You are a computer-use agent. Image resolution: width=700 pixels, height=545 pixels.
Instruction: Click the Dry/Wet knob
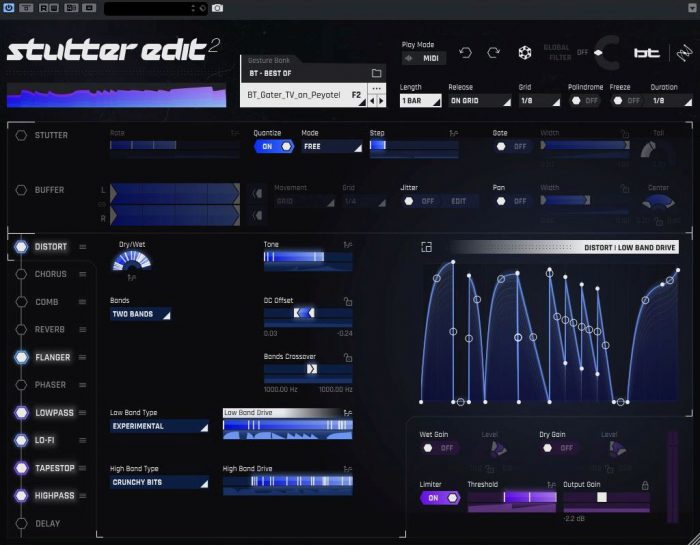point(132,261)
